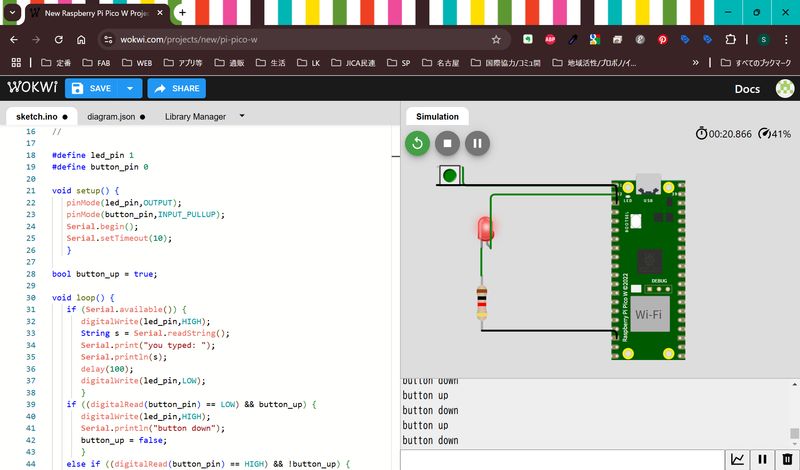Open the user avatar menu
The width and height of the screenshot is (800, 470).
pyautogui.click(x=785, y=88)
